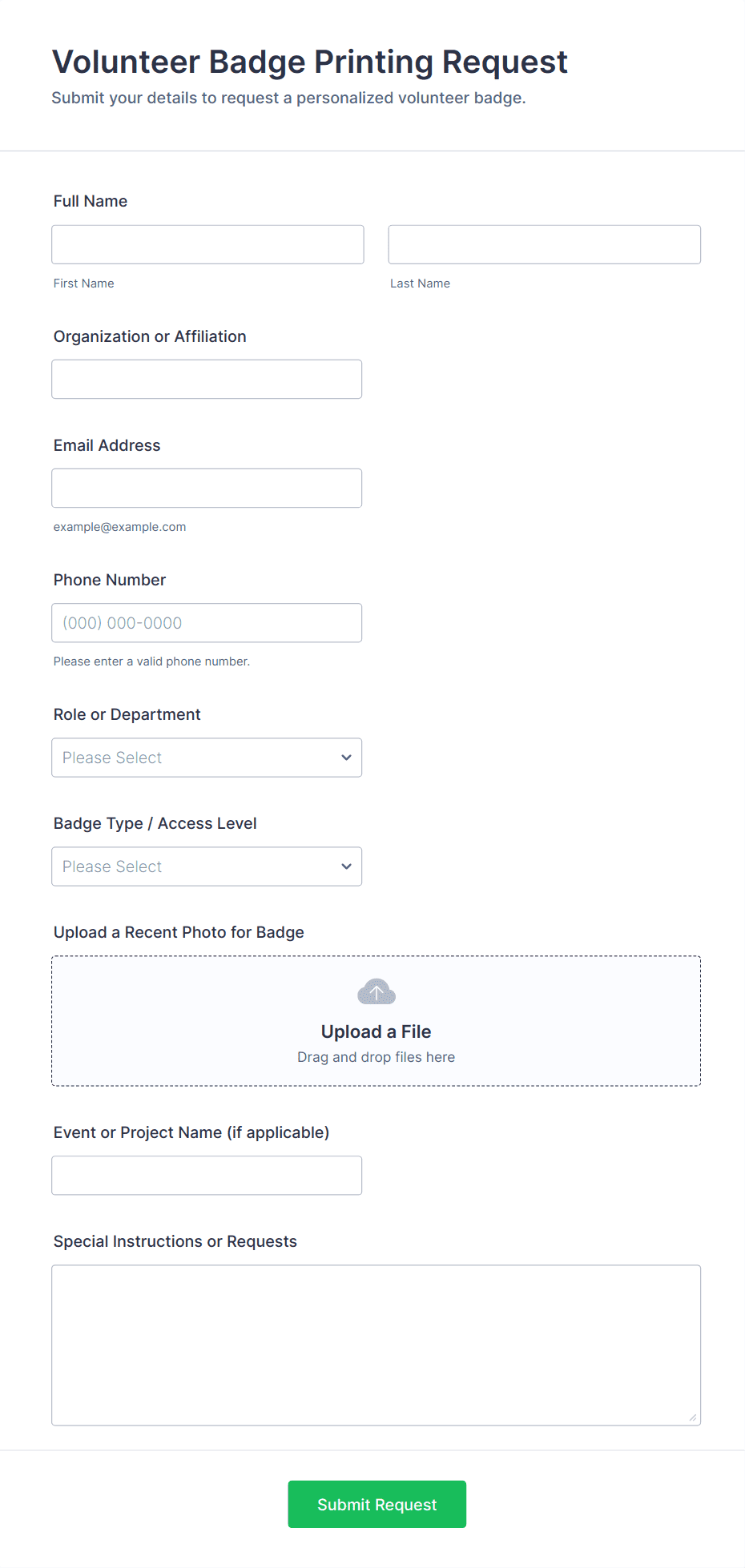Click into the Last Name field

point(544,244)
